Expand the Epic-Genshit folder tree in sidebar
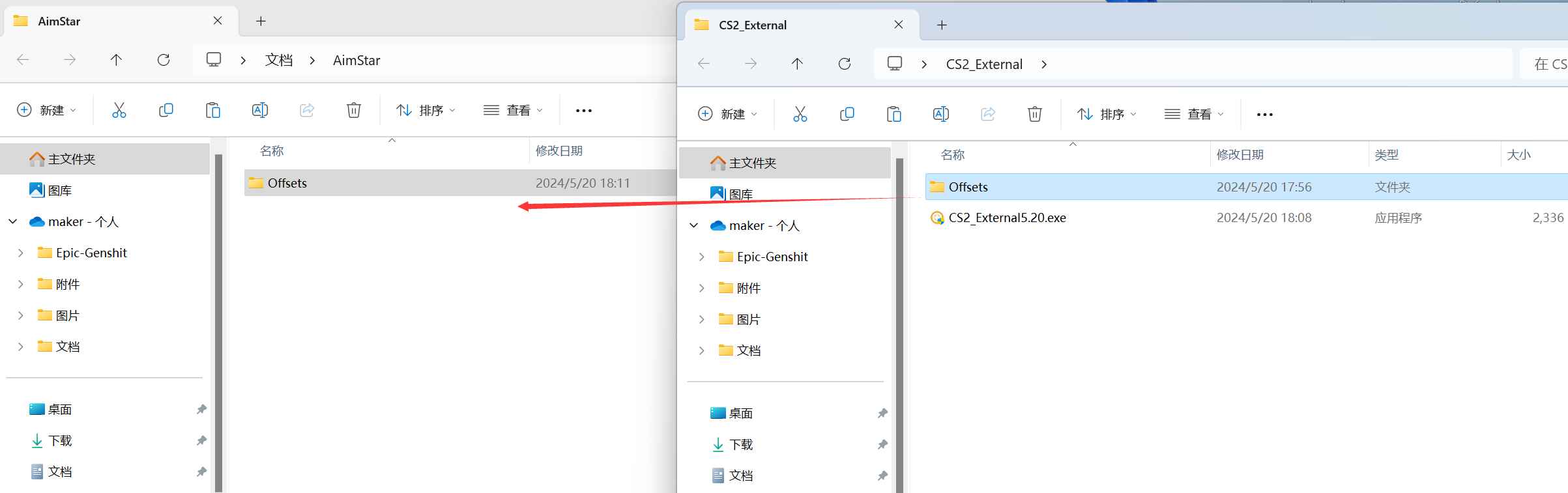This screenshot has width=1568, height=493. click(20, 252)
